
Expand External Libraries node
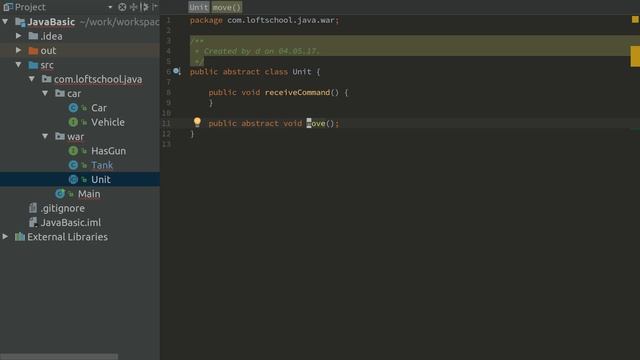5,236
